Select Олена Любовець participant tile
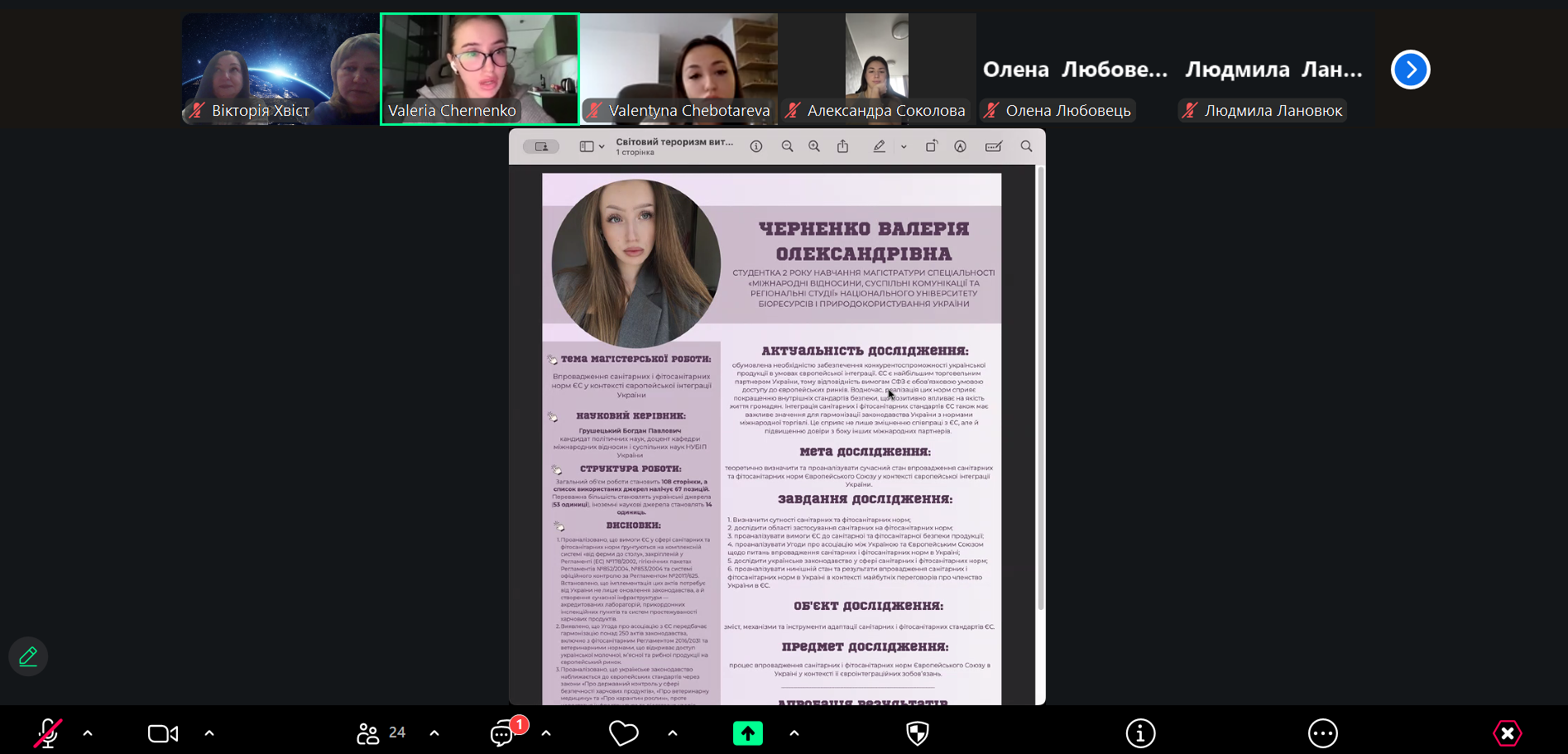The height and width of the screenshot is (754, 1568). pos(1076,69)
